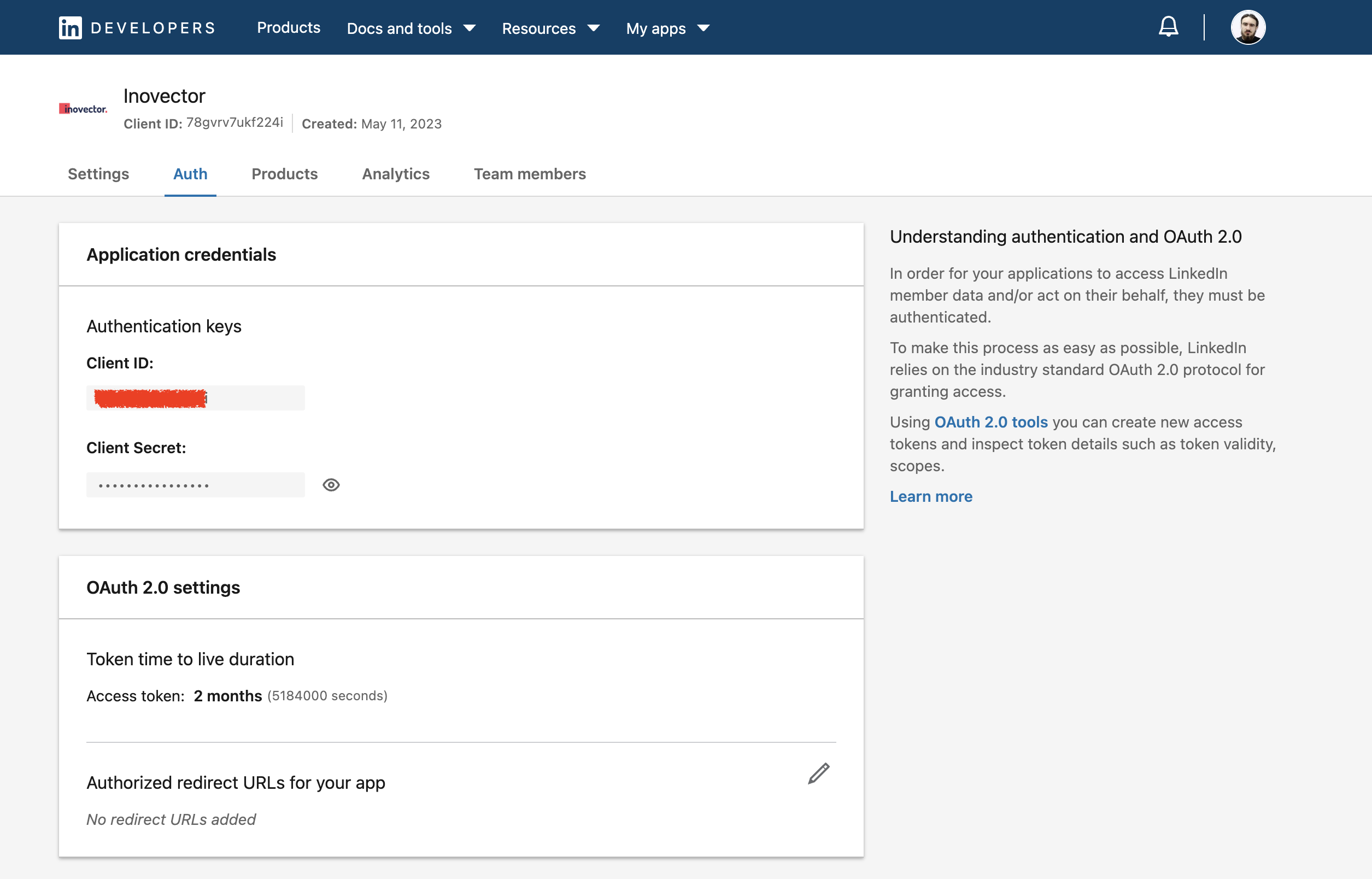This screenshot has height=879, width=1372.
Task: Click the LinkedIn logo icon
Action: pos(70,27)
